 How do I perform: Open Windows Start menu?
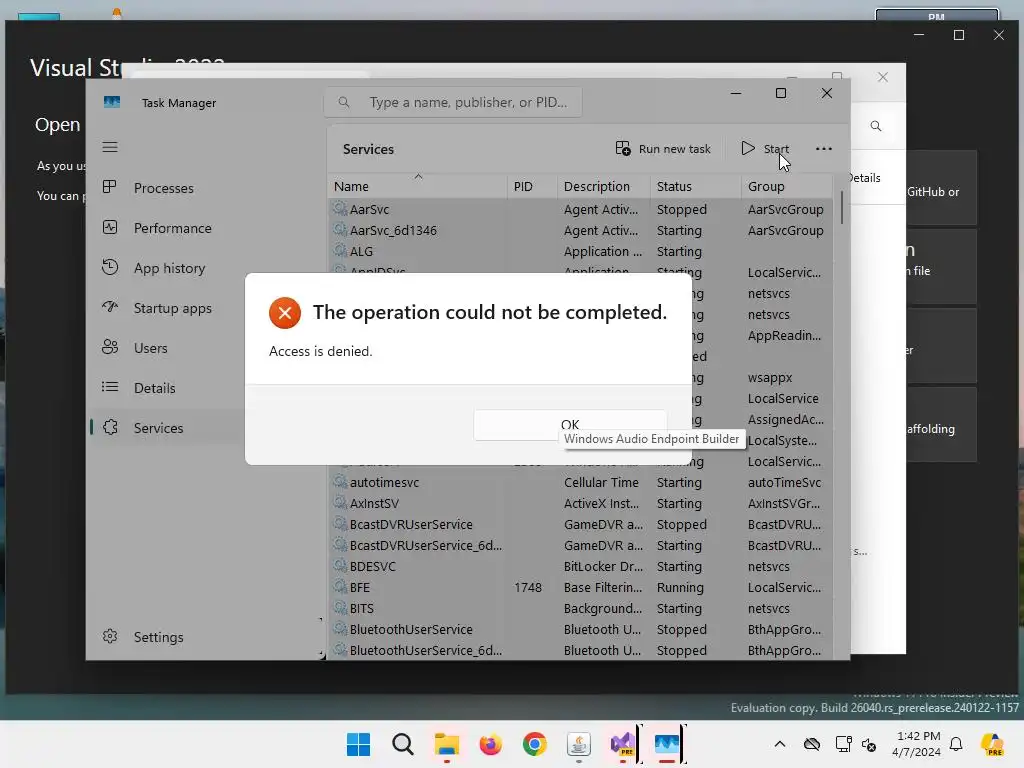tap(358, 744)
